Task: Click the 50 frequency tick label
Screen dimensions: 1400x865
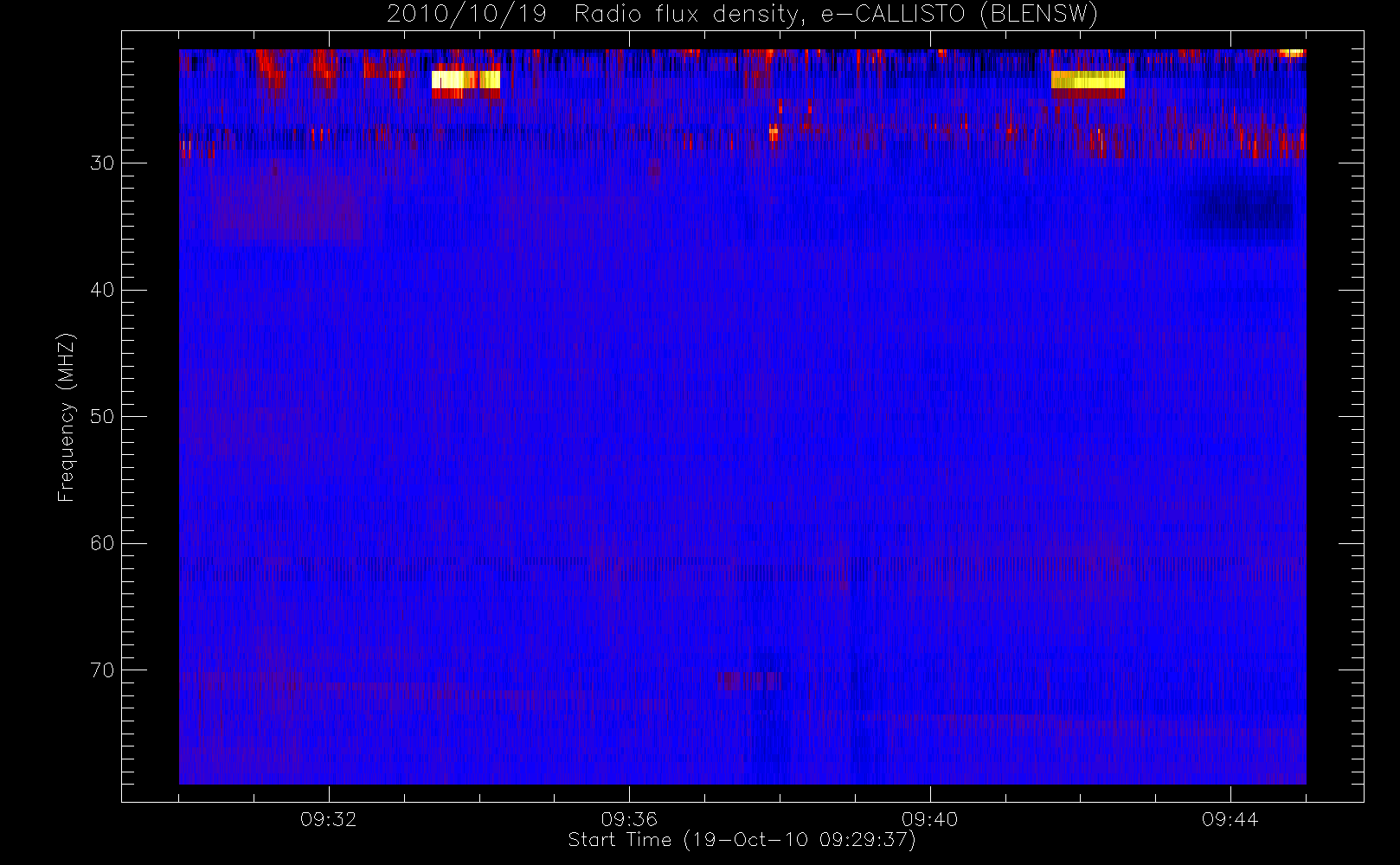Action: pyautogui.click(x=102, y=417)
